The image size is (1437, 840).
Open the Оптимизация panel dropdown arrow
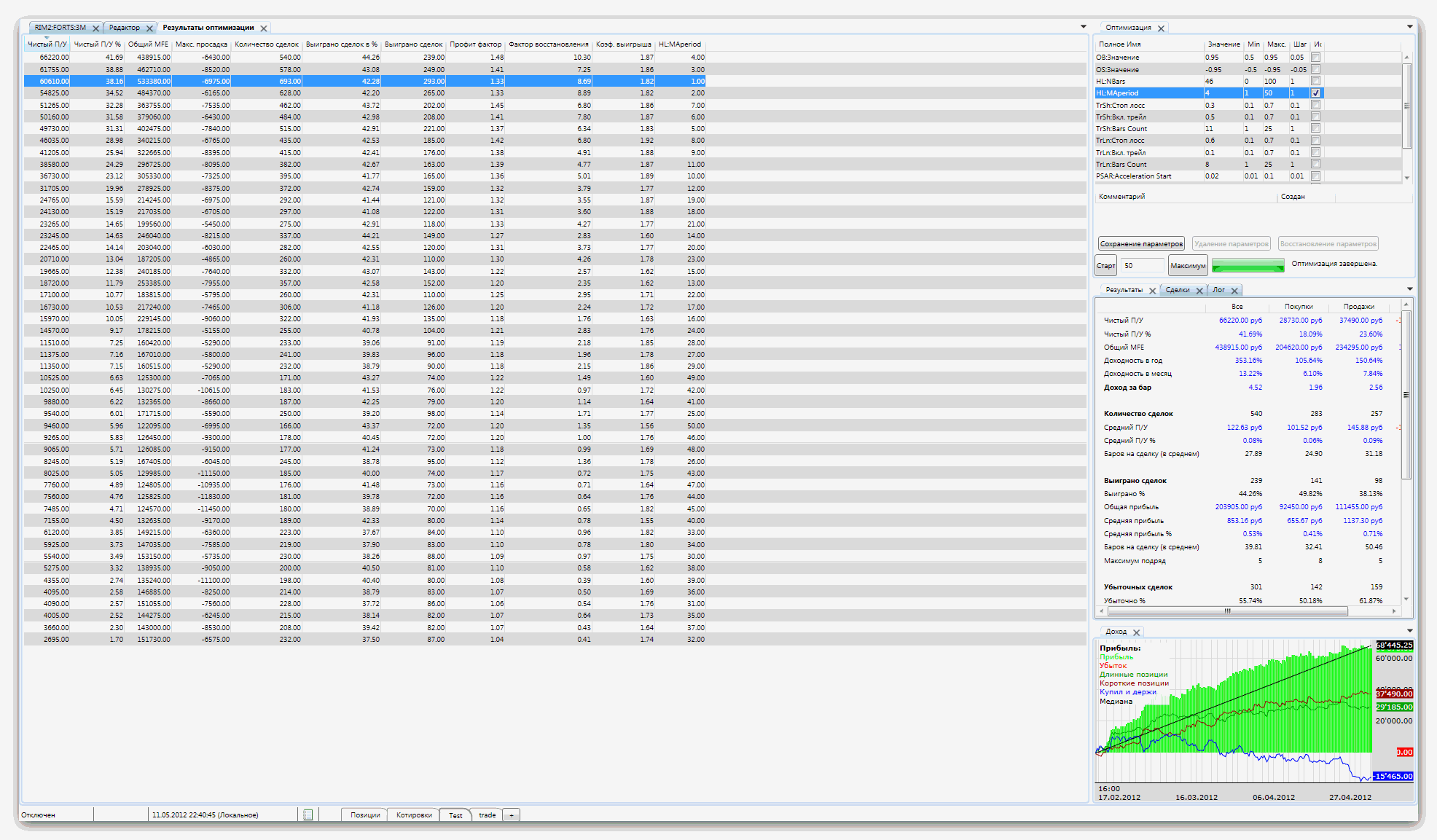(x=1409, y=27)
